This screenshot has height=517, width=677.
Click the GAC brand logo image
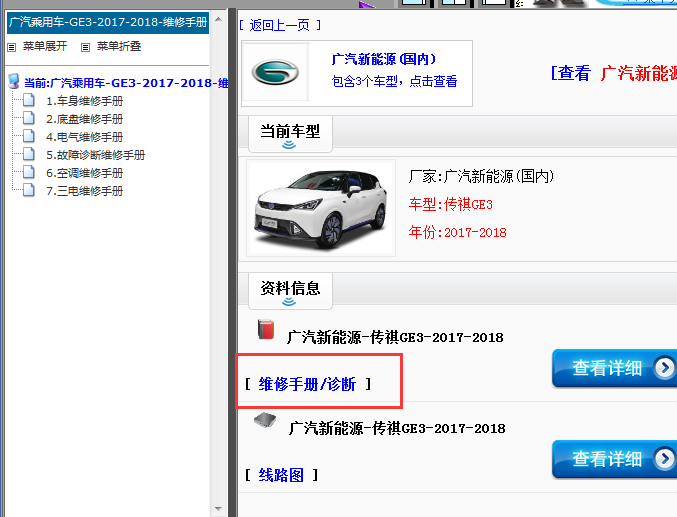275,72
